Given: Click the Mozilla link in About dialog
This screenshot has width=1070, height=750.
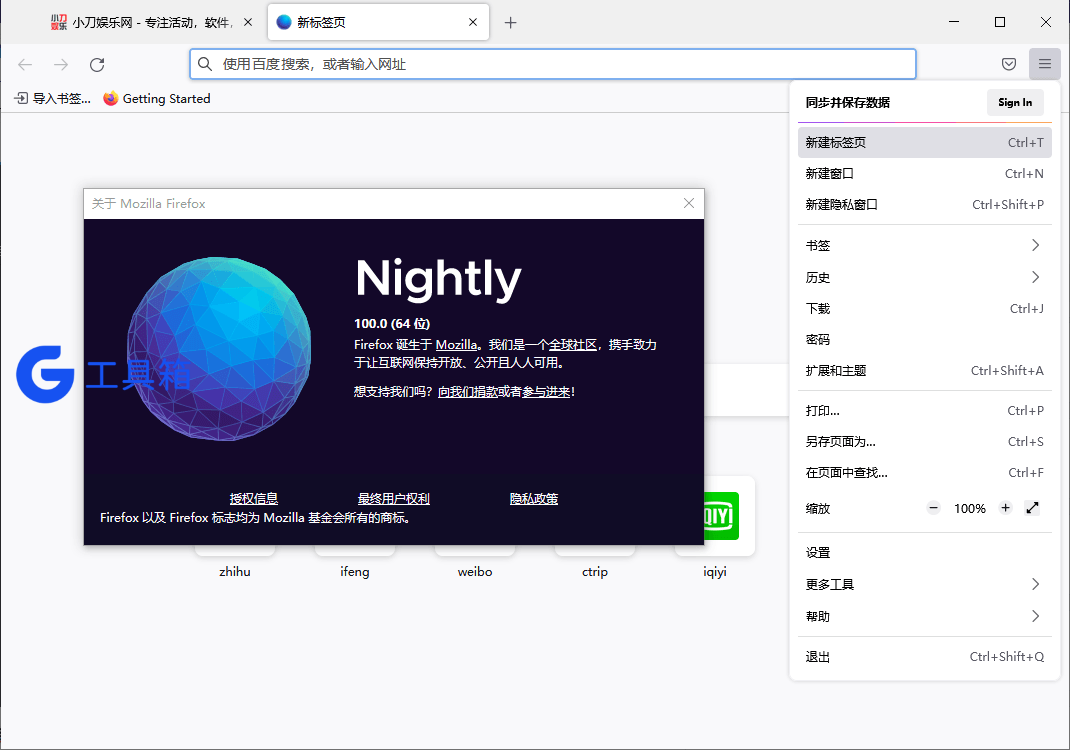Looking at the screenshot, I should pyautogui.click(x=456, y=345).
